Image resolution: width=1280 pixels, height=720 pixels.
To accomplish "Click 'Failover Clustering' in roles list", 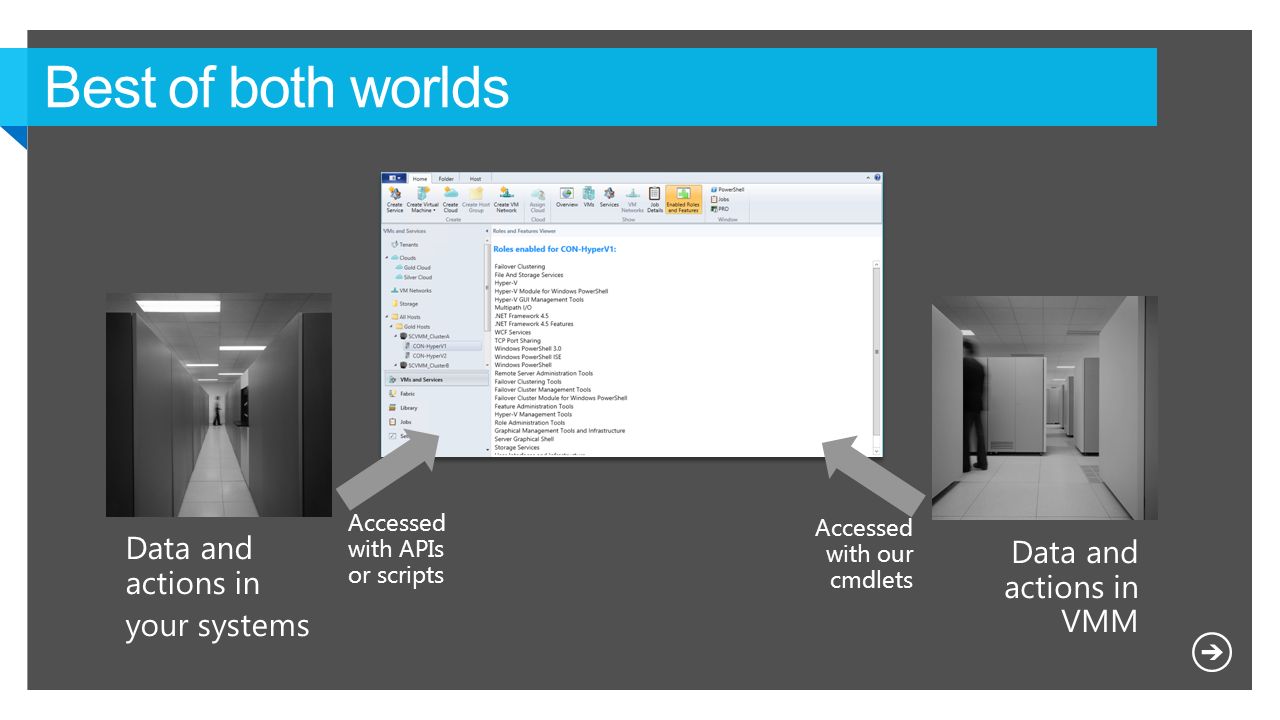I will coord(520,267).
